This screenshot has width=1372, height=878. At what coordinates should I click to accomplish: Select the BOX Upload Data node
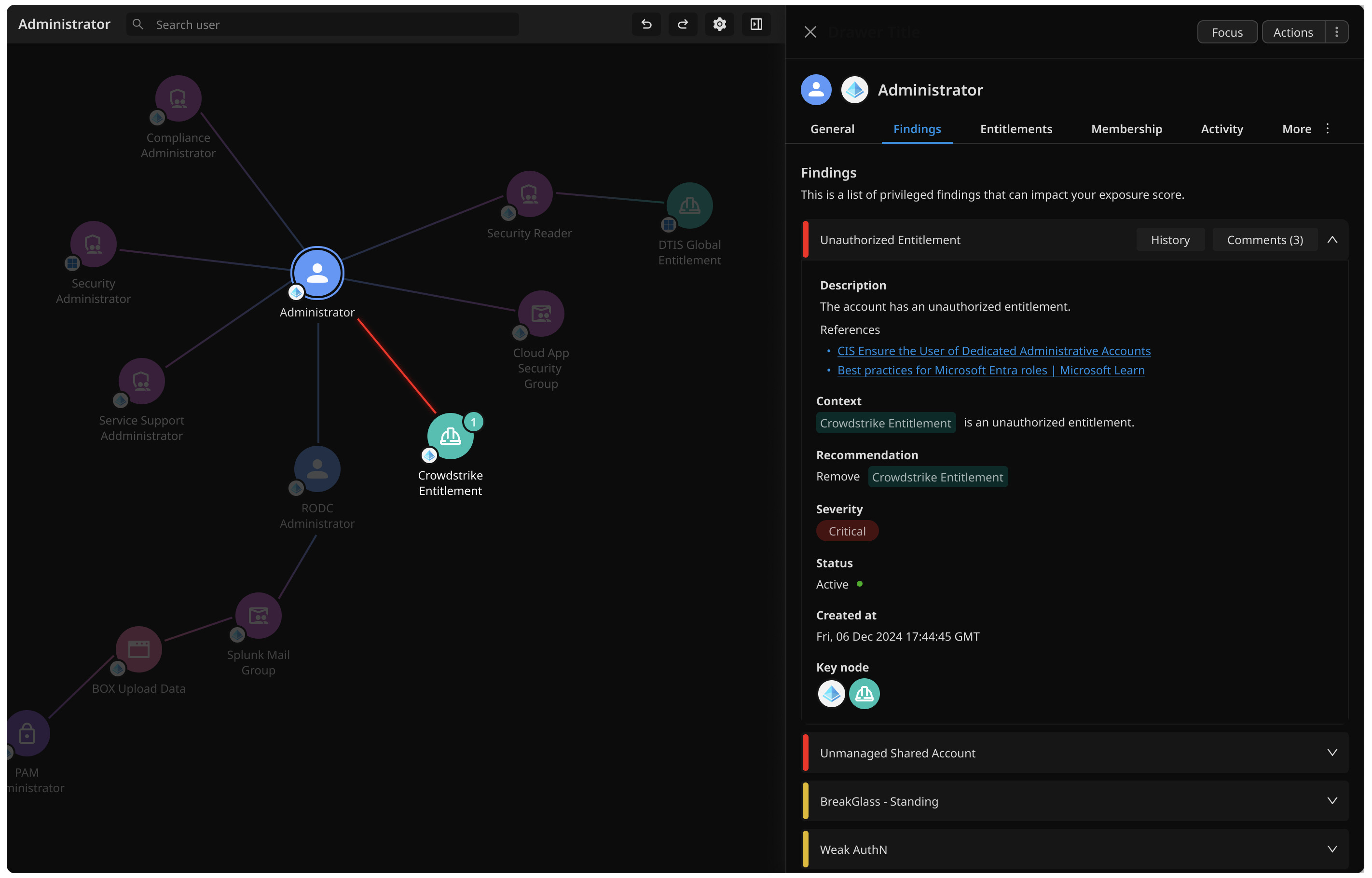coord(138,649)
